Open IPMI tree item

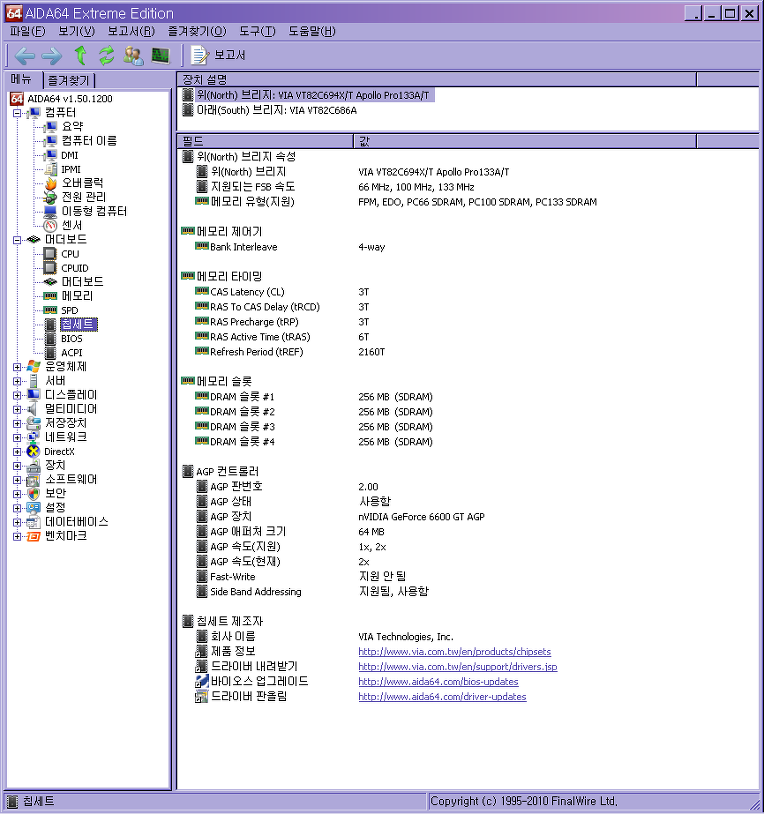coord(71,169)
